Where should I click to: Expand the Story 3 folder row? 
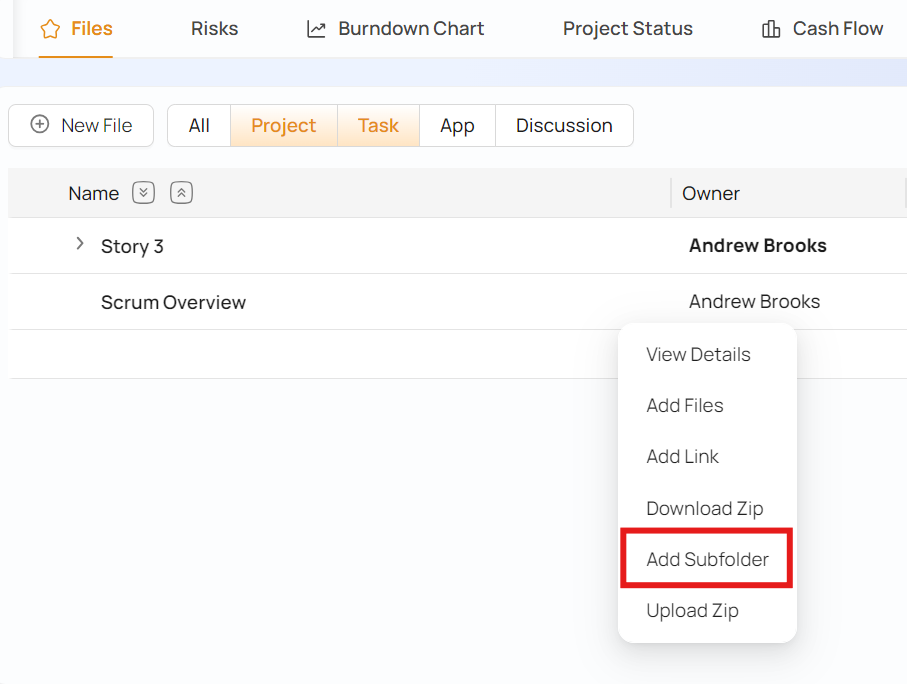click(80, 244)
